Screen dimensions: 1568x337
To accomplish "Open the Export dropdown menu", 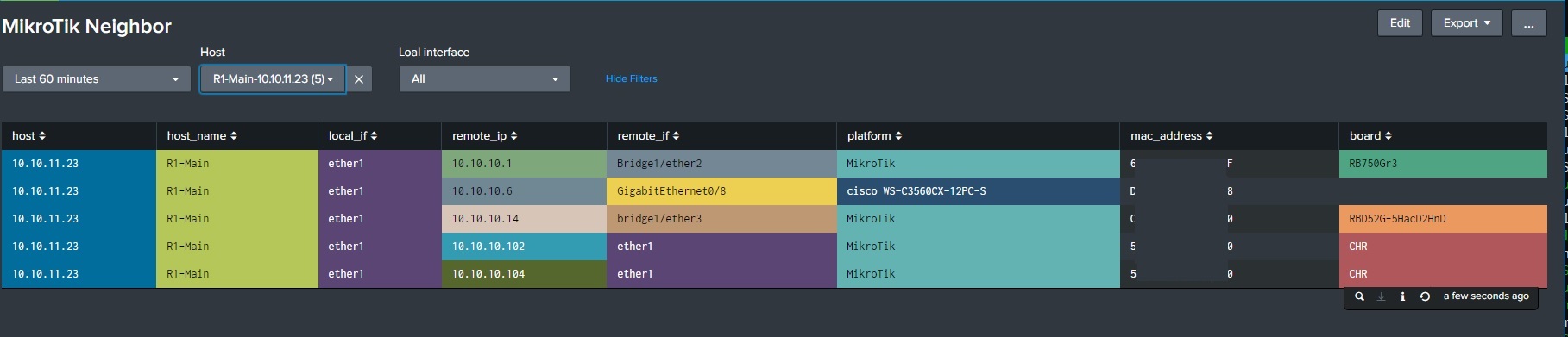I will tap(1467, 23).
